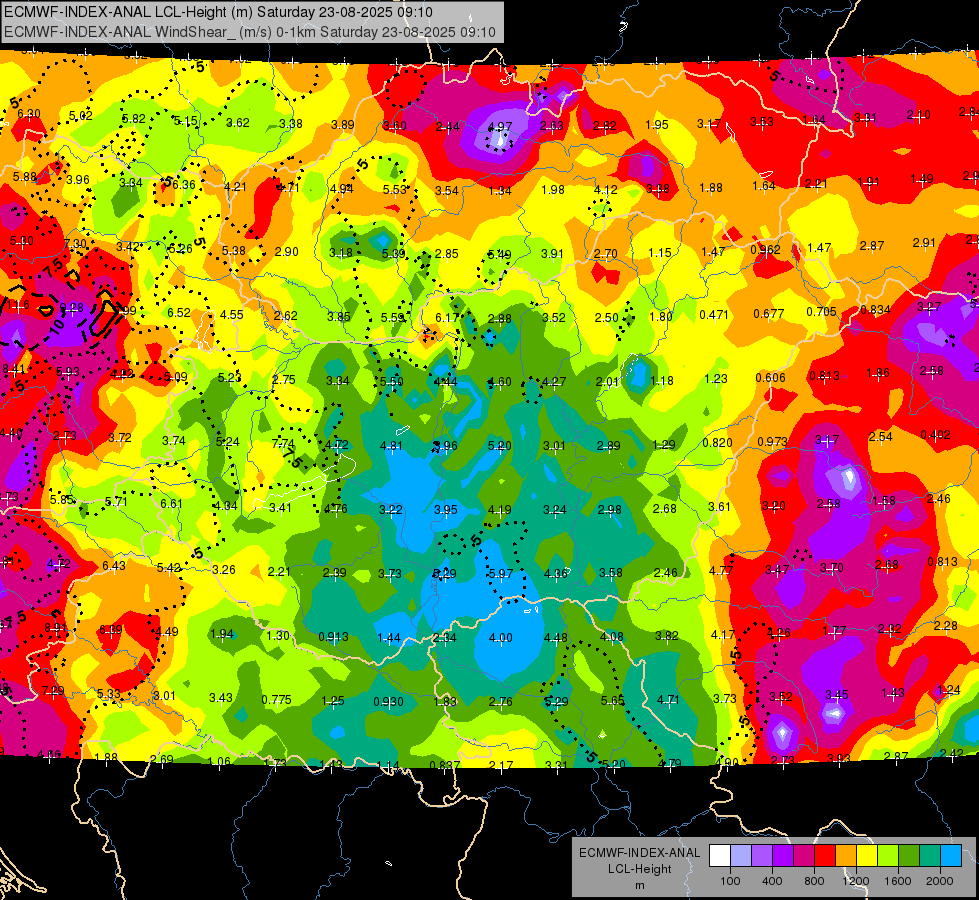Image resolution: width=979 pixels, height=900 pixels.
Task: Click the wind shear value 0.471
Action: point(714,314)
